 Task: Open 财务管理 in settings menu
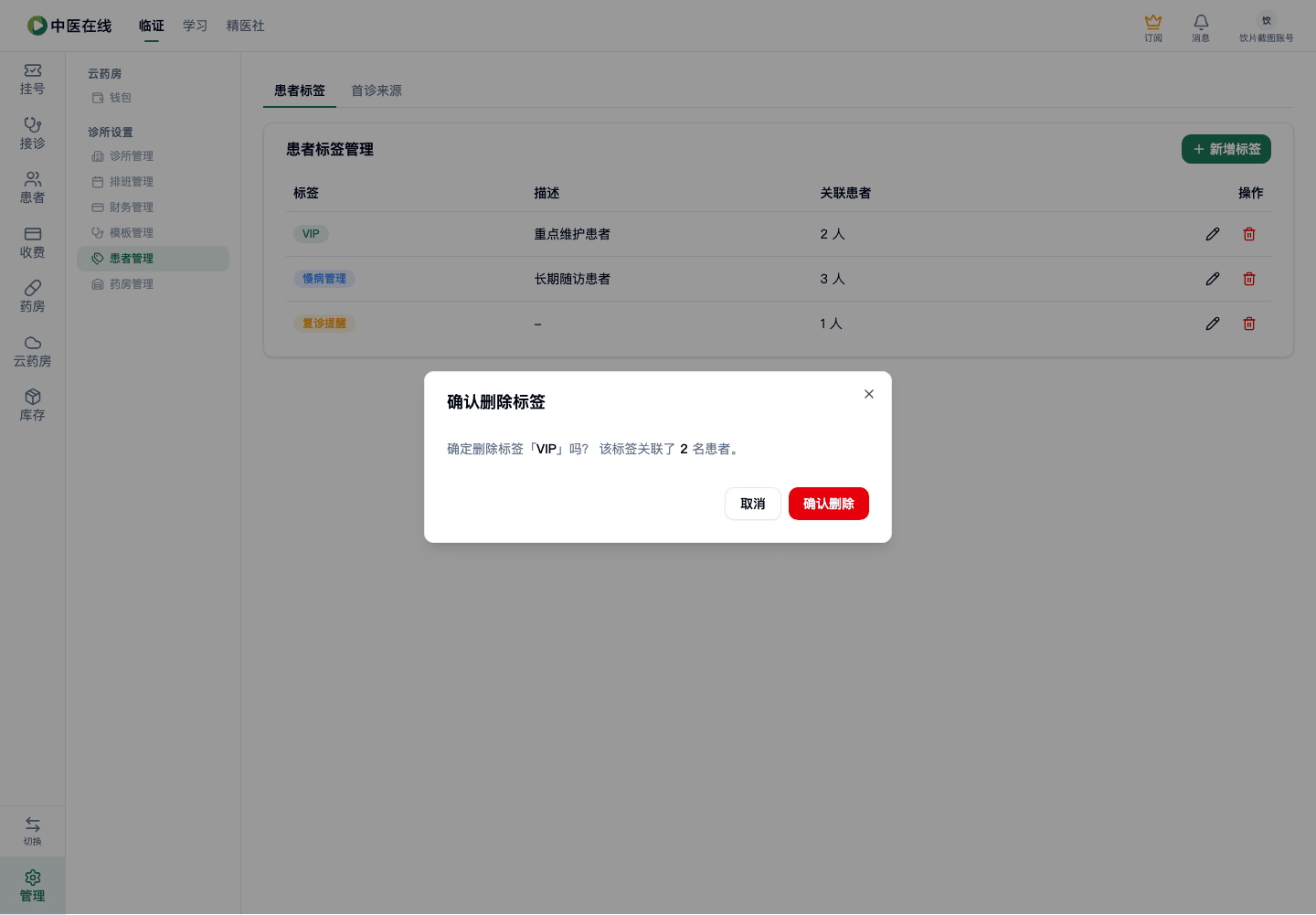coord(153,207)
